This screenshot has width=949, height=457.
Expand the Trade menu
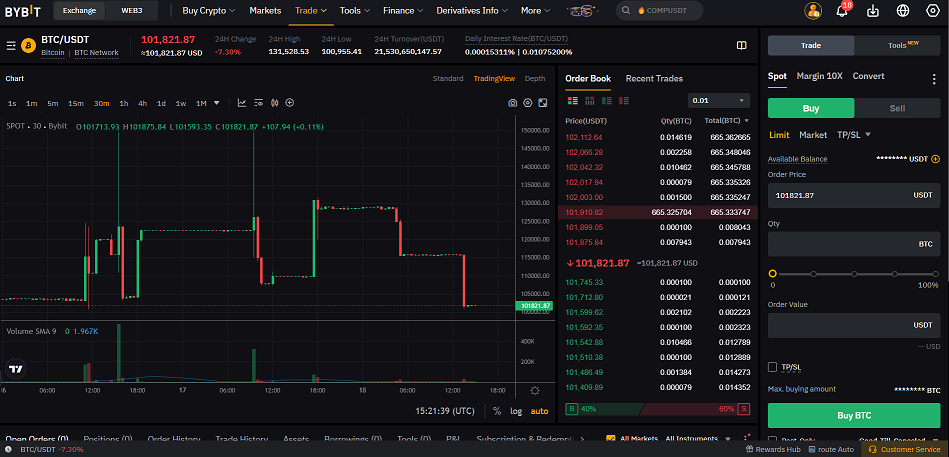point(311,10)
